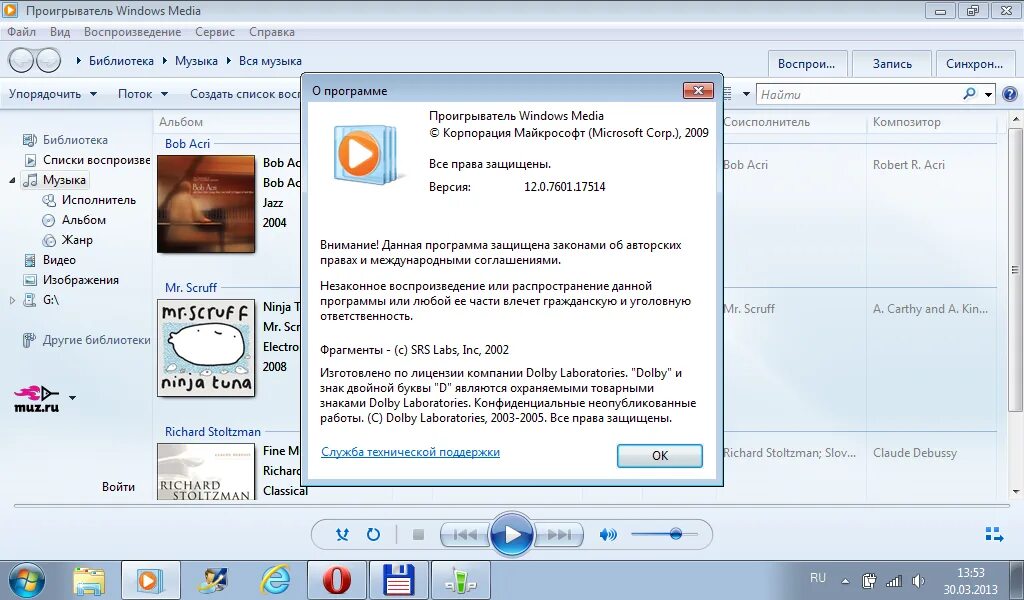
Task: Select Исполнитель under Музыка
Action: pyautogui.click(x=99, y=200)
